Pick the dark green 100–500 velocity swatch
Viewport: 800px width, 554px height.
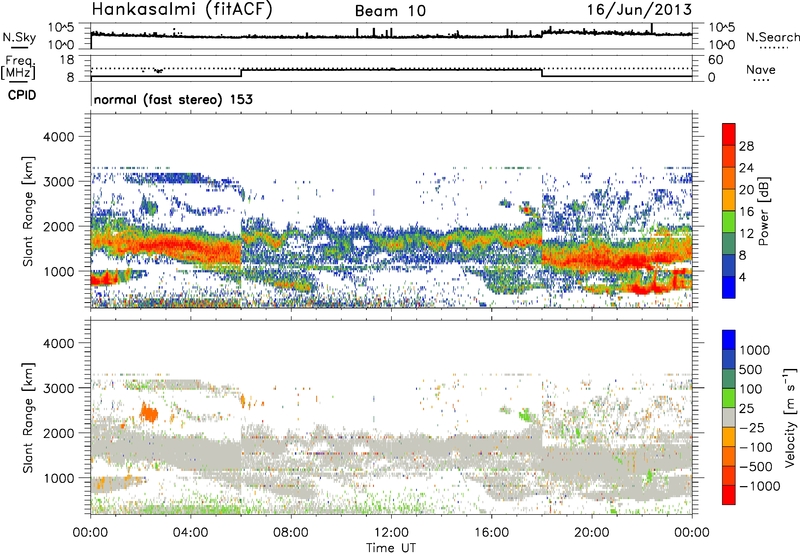(x=729, y=379)
